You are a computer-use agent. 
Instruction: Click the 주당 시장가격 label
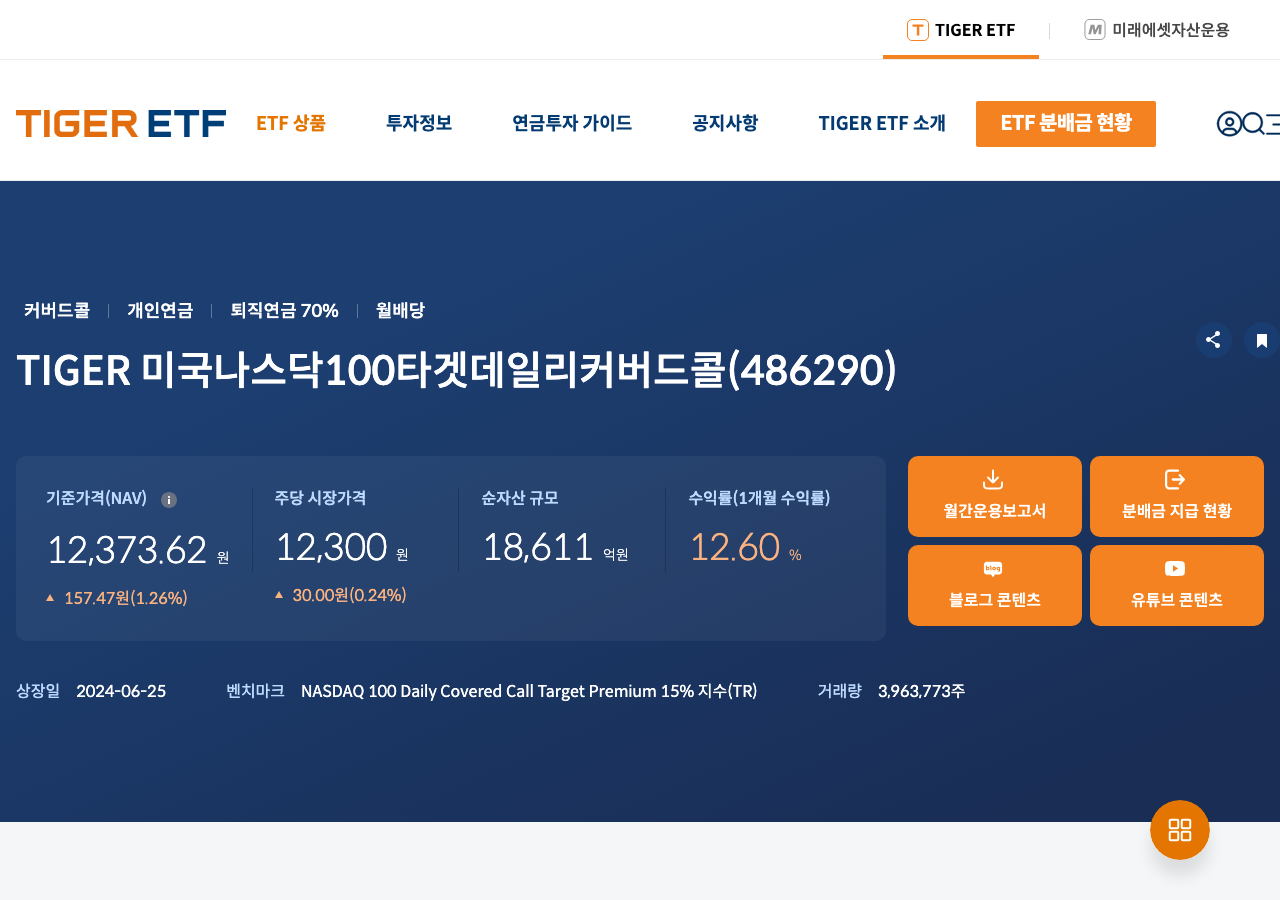[x=320, y=498]
